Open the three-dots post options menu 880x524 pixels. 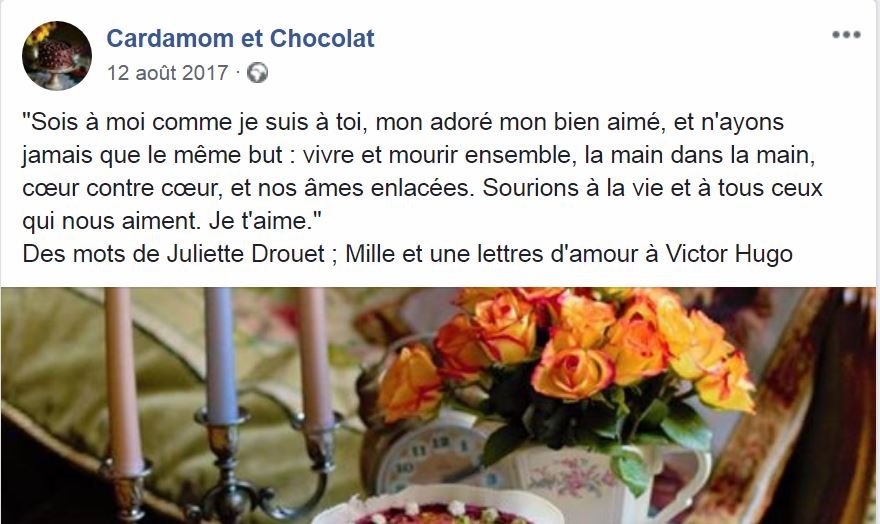click(846, 35)
